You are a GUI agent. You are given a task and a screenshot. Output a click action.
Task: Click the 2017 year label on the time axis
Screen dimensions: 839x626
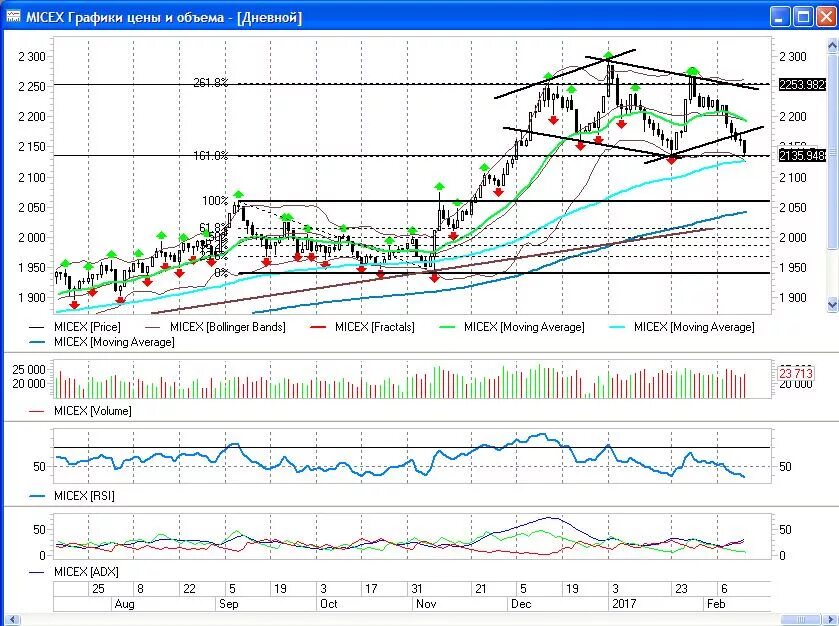[624, 604]
